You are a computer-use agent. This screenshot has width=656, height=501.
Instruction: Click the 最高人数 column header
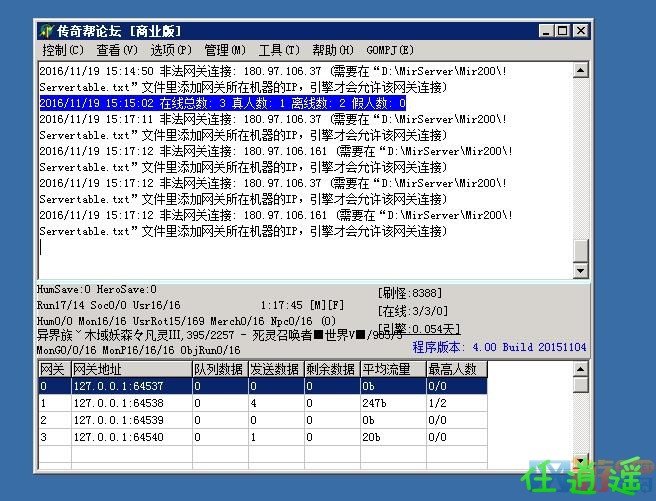pos(457,369)
